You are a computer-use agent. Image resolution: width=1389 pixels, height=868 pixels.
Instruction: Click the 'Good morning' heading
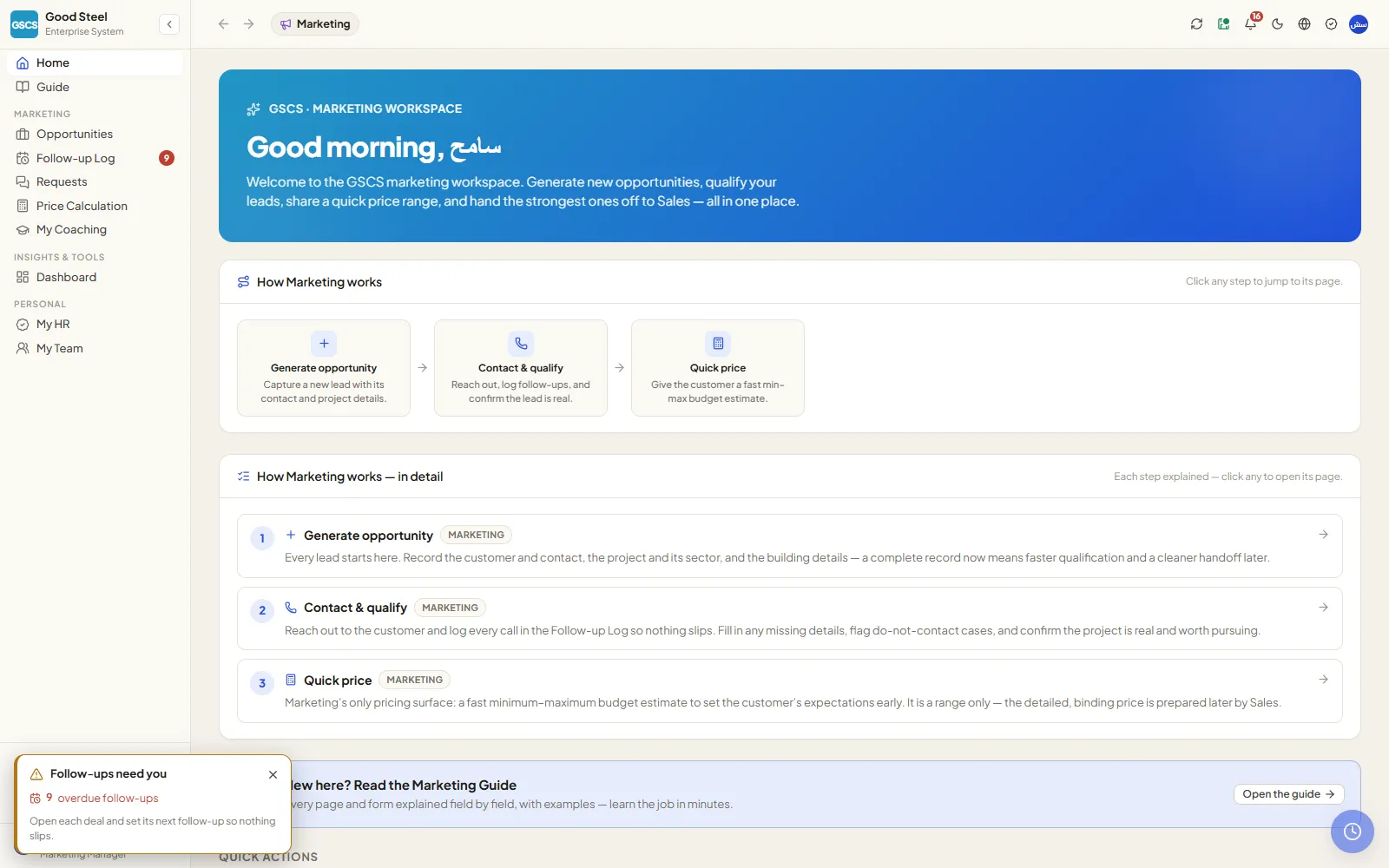[374, 148]
